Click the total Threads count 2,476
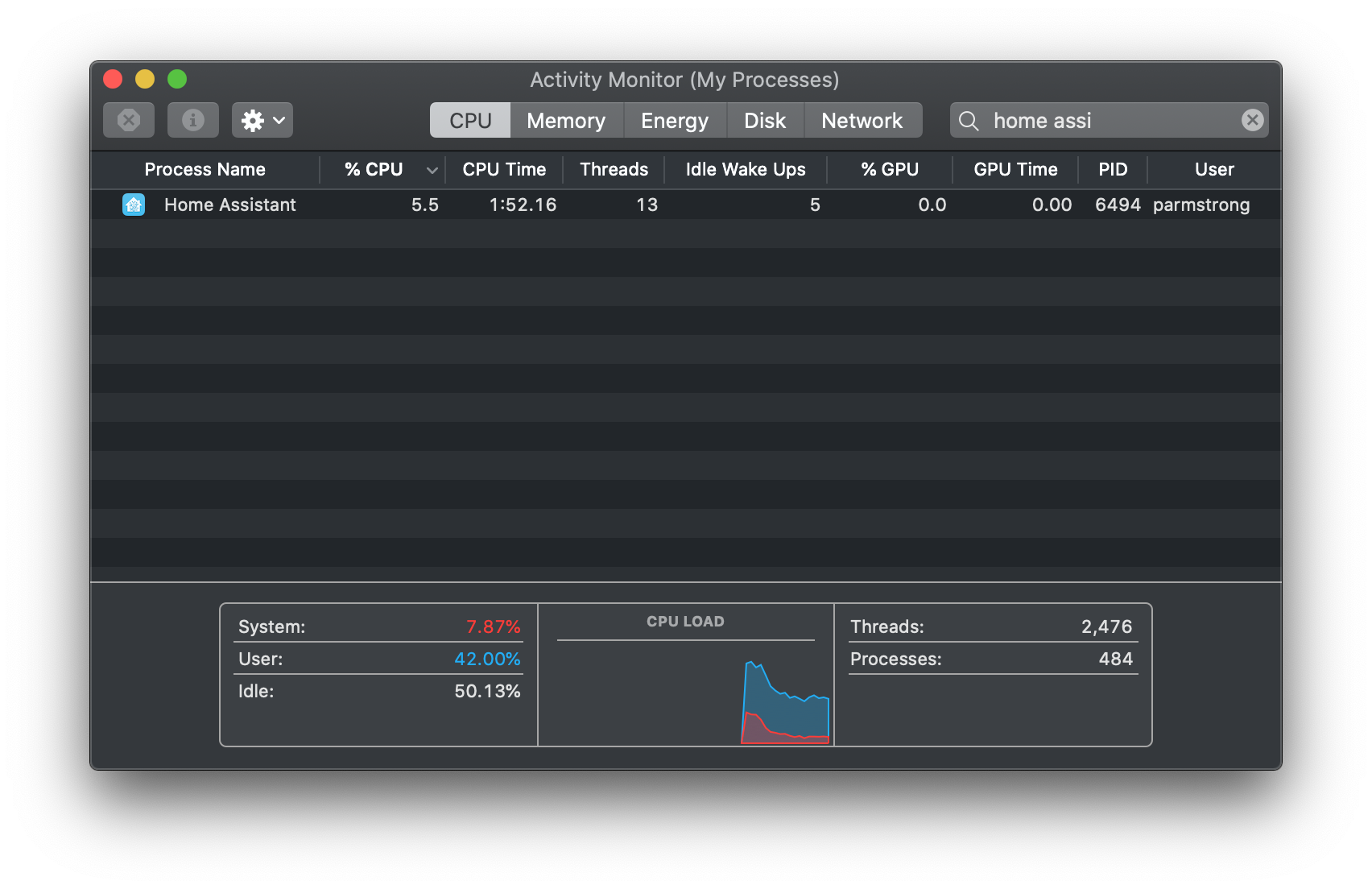This screenshot has height=889, width=1372. click(1106, 626)
